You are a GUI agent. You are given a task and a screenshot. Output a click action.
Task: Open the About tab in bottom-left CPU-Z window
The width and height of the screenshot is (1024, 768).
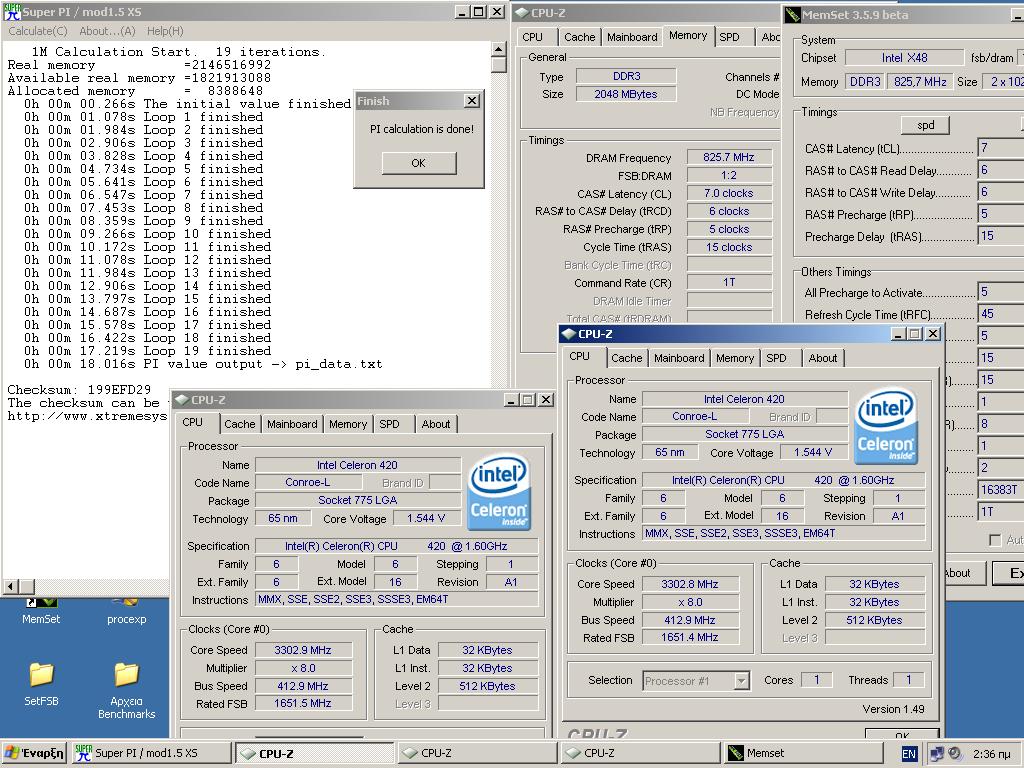tap(436, 424)
